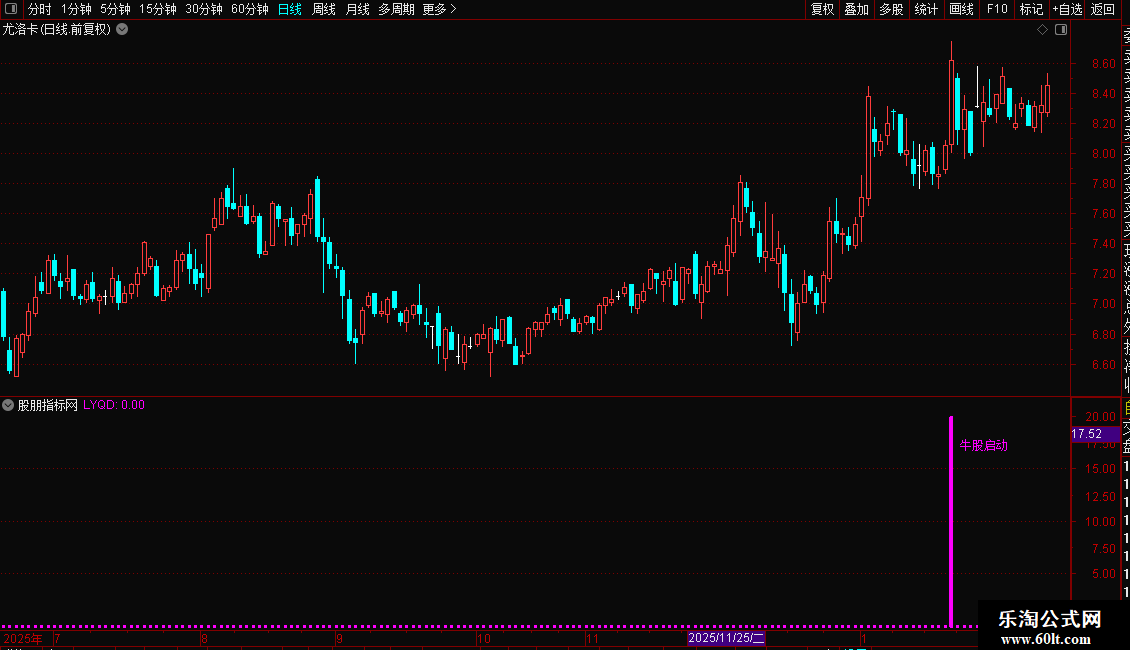Add stock via +自选 button
Image resolution: width=1130 pixels, height=650 pixels.
pos(1067,9)
